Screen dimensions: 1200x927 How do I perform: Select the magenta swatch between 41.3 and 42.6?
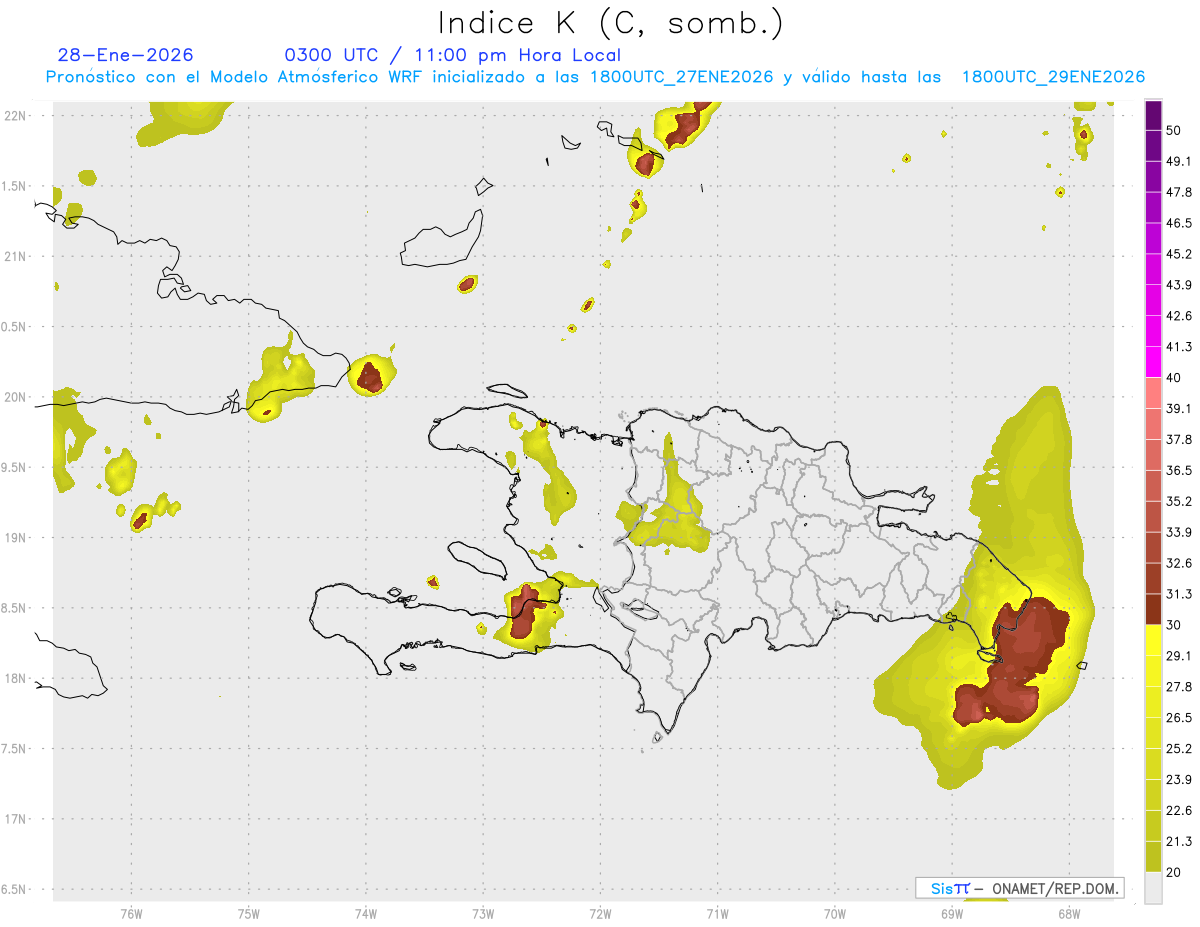(x=1153, y=331)
